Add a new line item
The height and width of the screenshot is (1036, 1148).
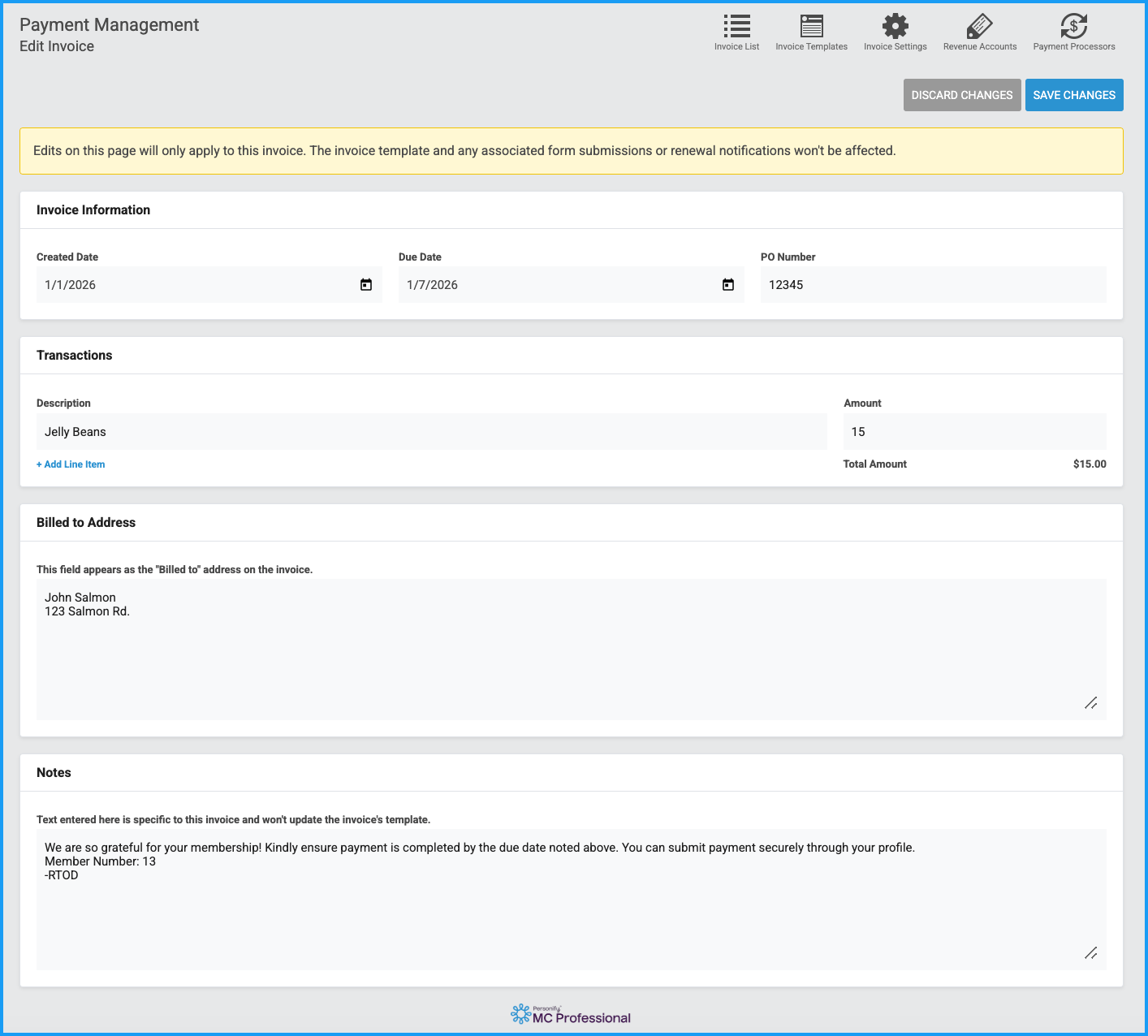click(x=71, y=464)
